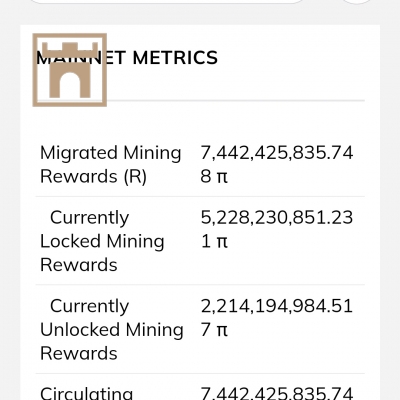This screenshot has height=400, width=400.
Task: Click the word Currently in the locked rewards row
Action: coord(89,218)
